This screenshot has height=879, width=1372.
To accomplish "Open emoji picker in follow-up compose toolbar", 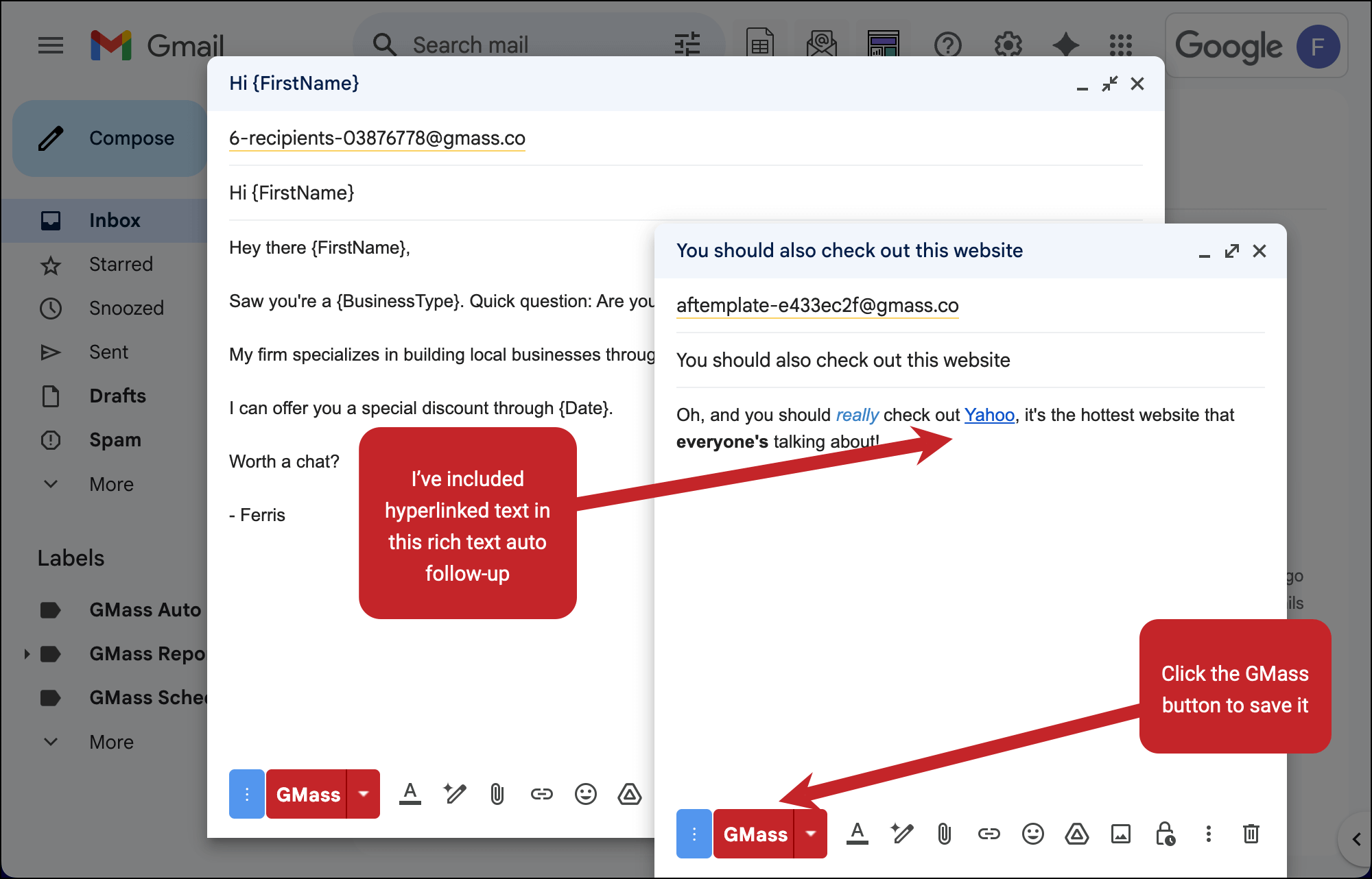I will pyautogui.click(x=1032, y=834).
